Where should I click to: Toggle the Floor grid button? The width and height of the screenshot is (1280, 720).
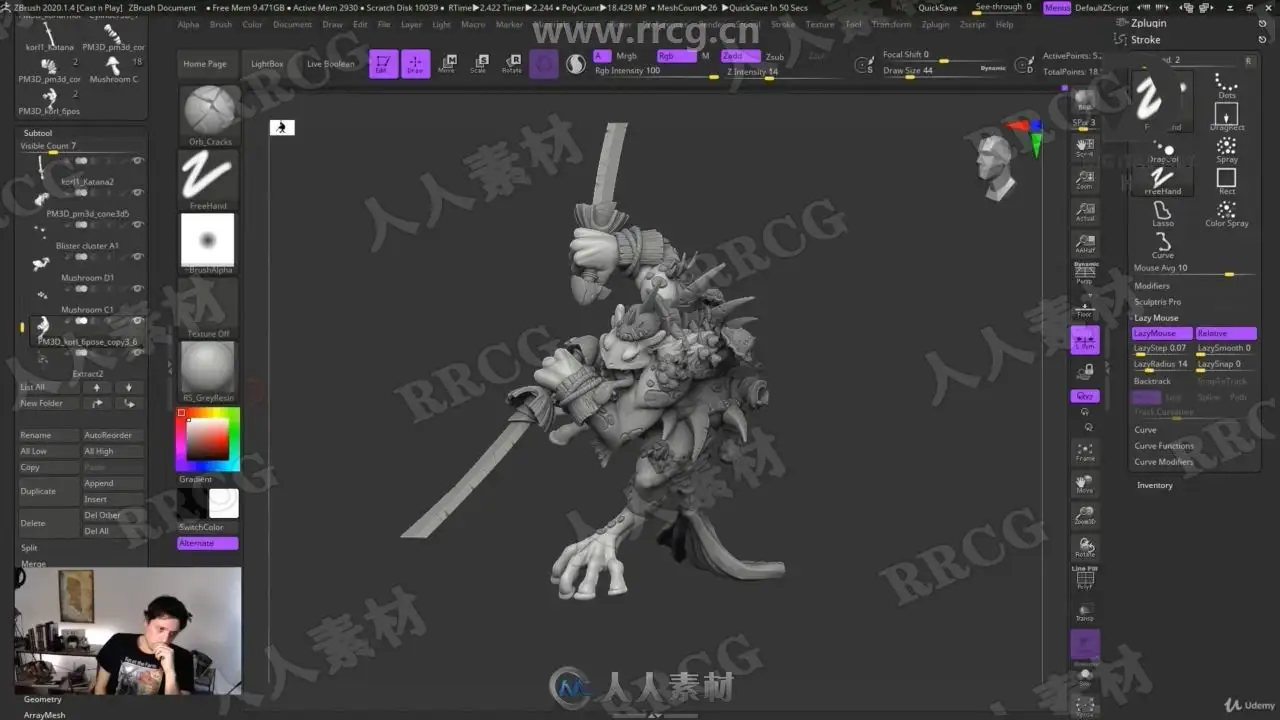point(1085,307)
